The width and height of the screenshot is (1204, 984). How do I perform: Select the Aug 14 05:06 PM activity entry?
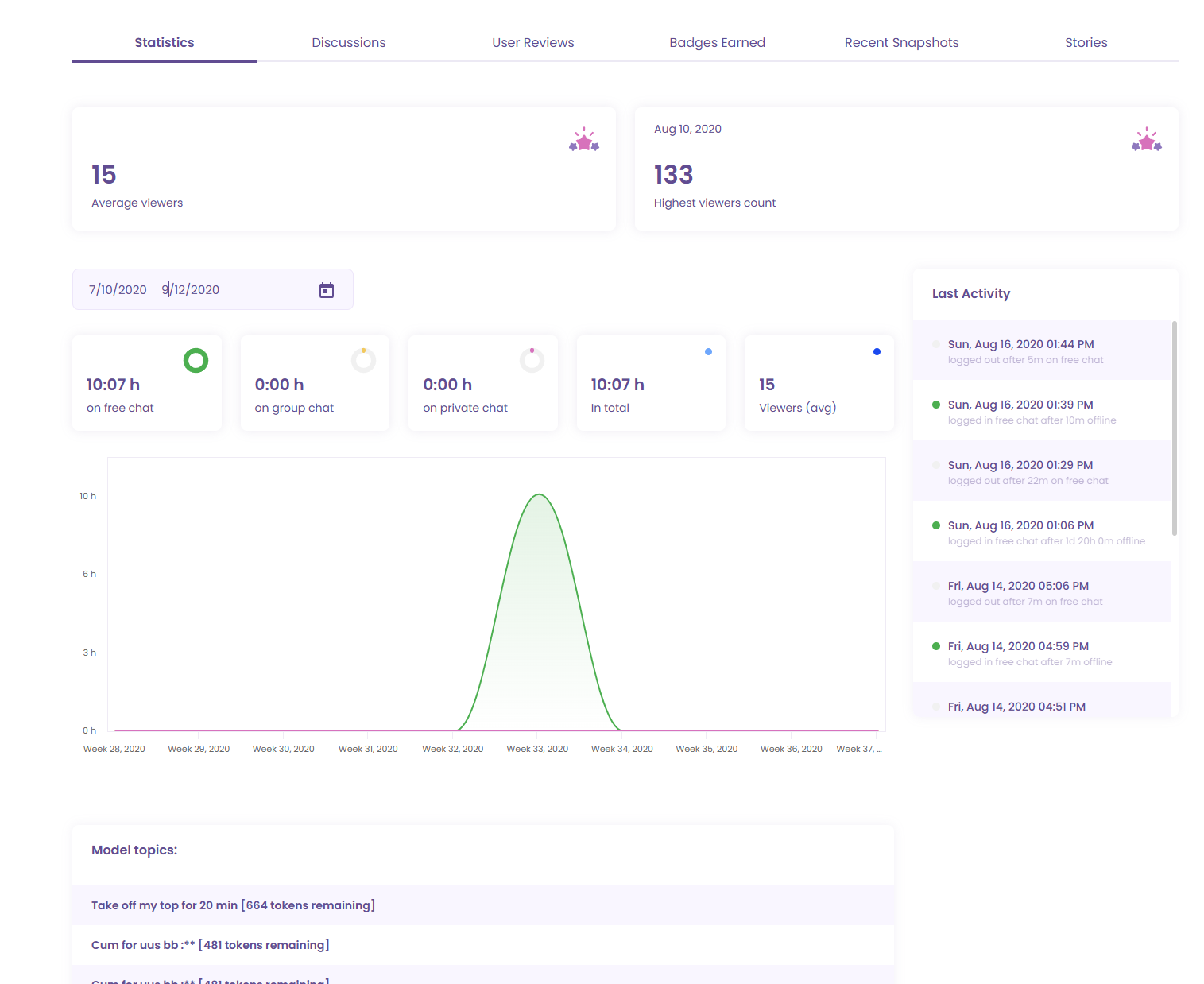point(1042,592)
